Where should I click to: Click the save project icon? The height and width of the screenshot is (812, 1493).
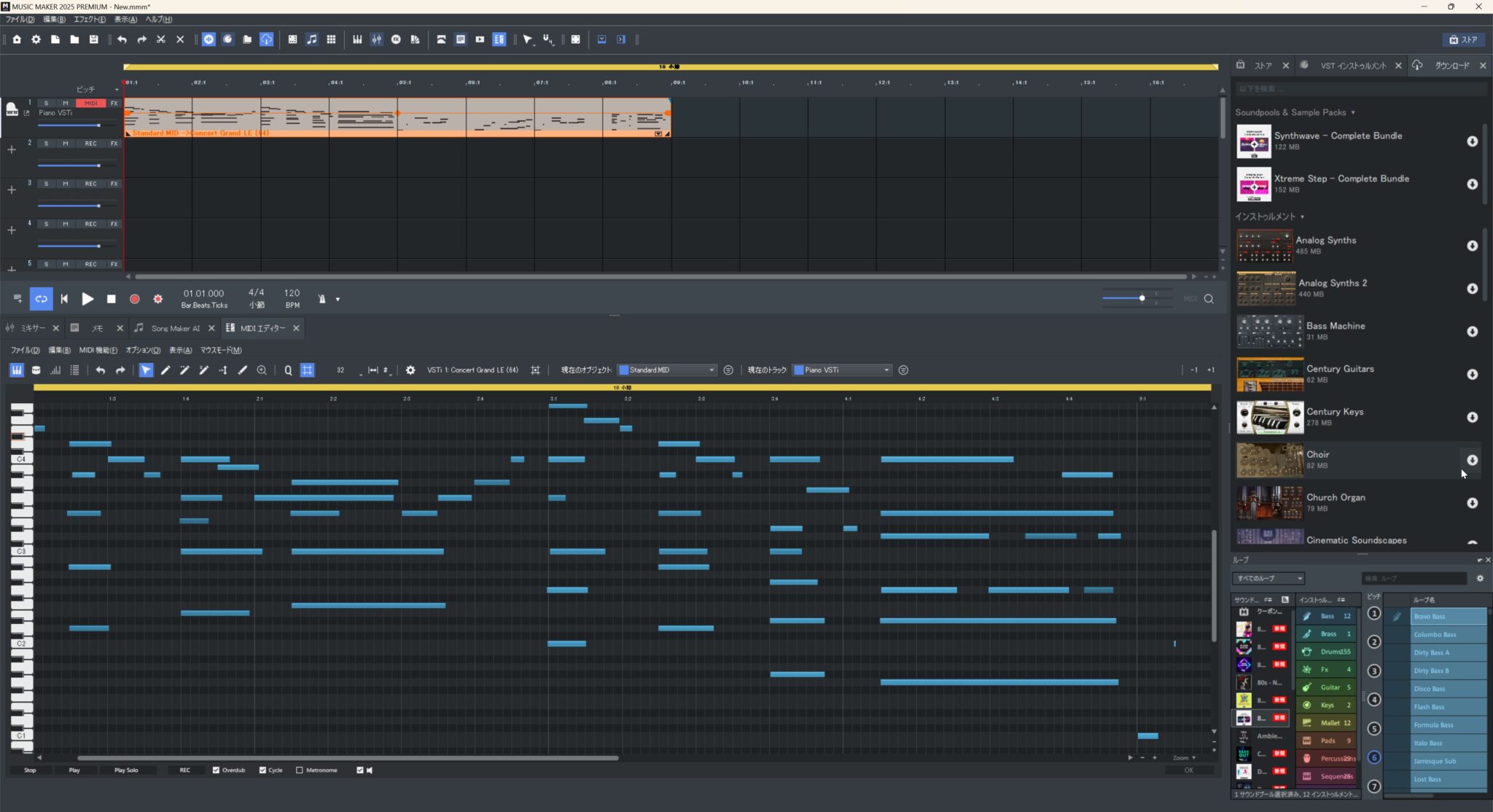point(93,39)
